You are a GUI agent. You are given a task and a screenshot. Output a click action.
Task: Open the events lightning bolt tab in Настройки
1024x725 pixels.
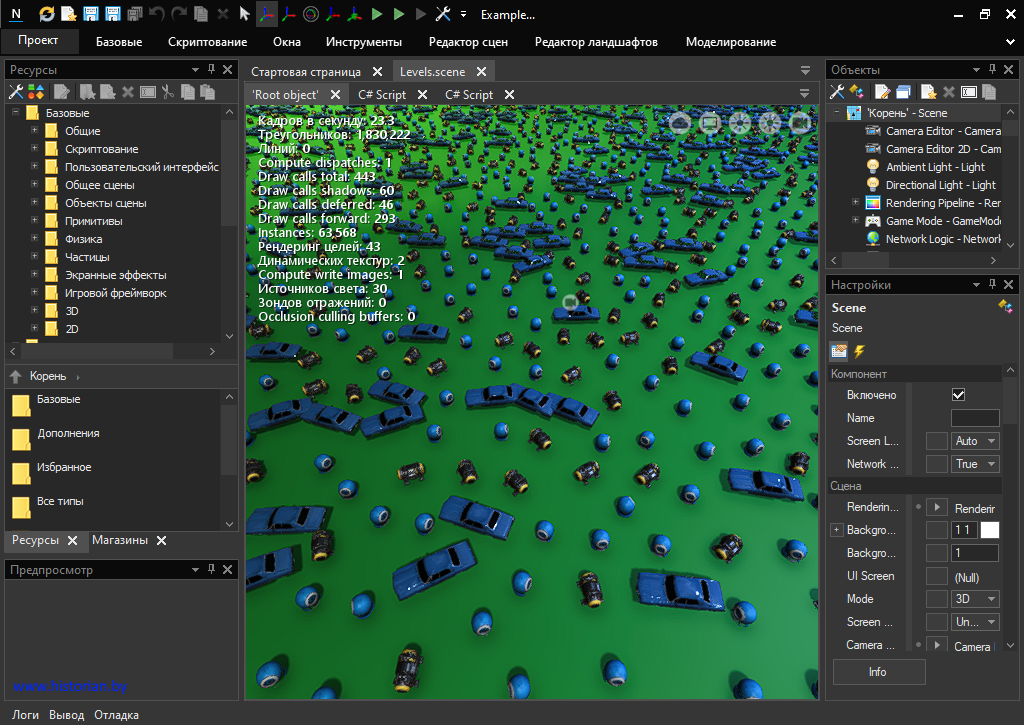(x=859, y=351)
